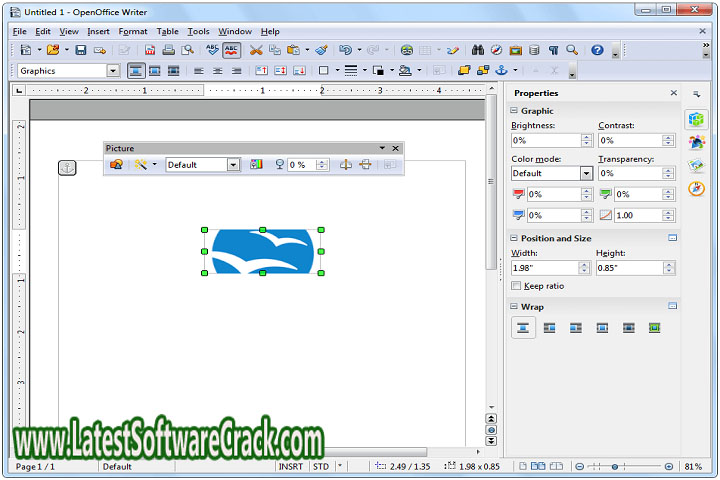
Task: Click the Cut scissors icon
Action: [256, 50]
